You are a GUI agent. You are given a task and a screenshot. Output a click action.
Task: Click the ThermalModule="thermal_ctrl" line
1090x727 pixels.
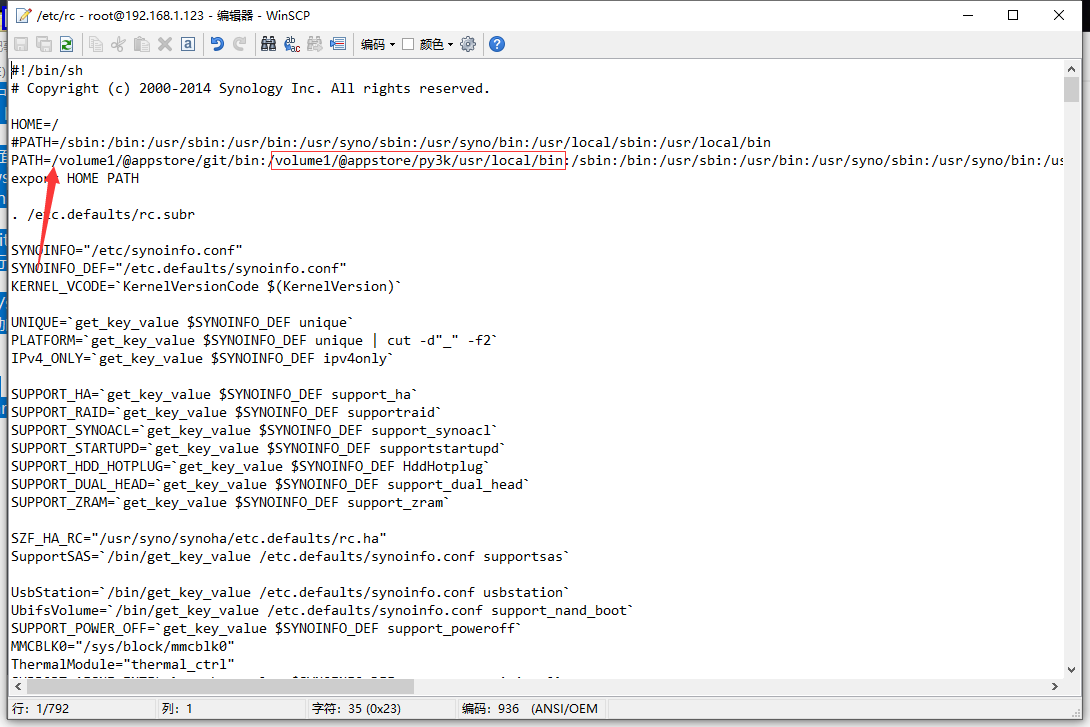[123, 664]
